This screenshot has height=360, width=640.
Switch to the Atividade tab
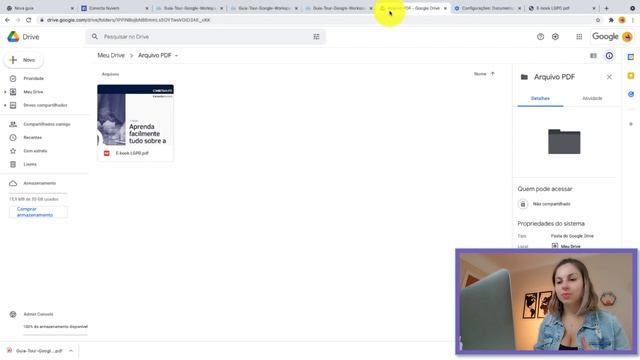[592, 98]
